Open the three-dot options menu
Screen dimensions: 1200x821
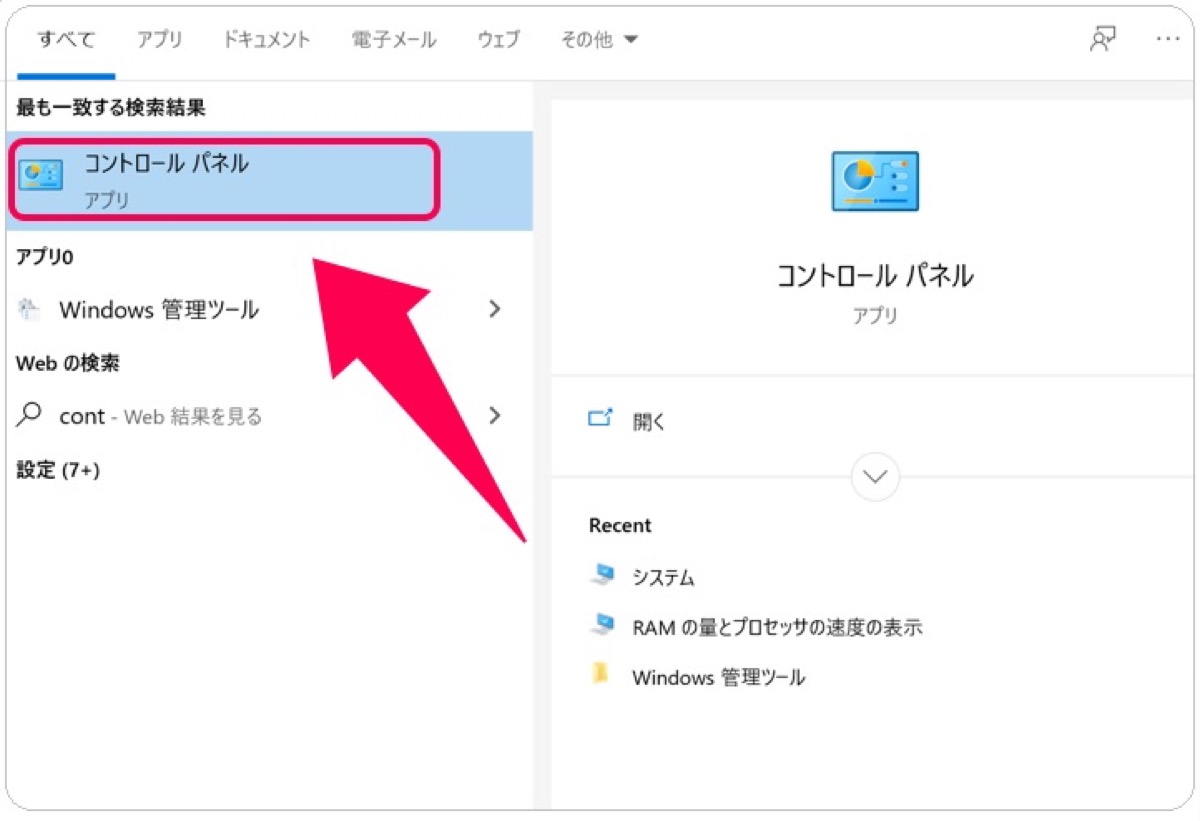click(1167, 39)
